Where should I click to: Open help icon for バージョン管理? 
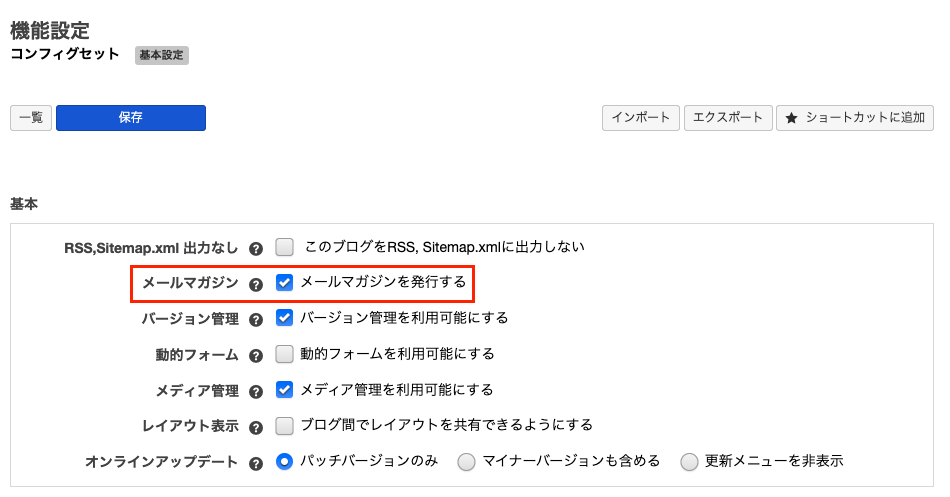tap(256, 320)
